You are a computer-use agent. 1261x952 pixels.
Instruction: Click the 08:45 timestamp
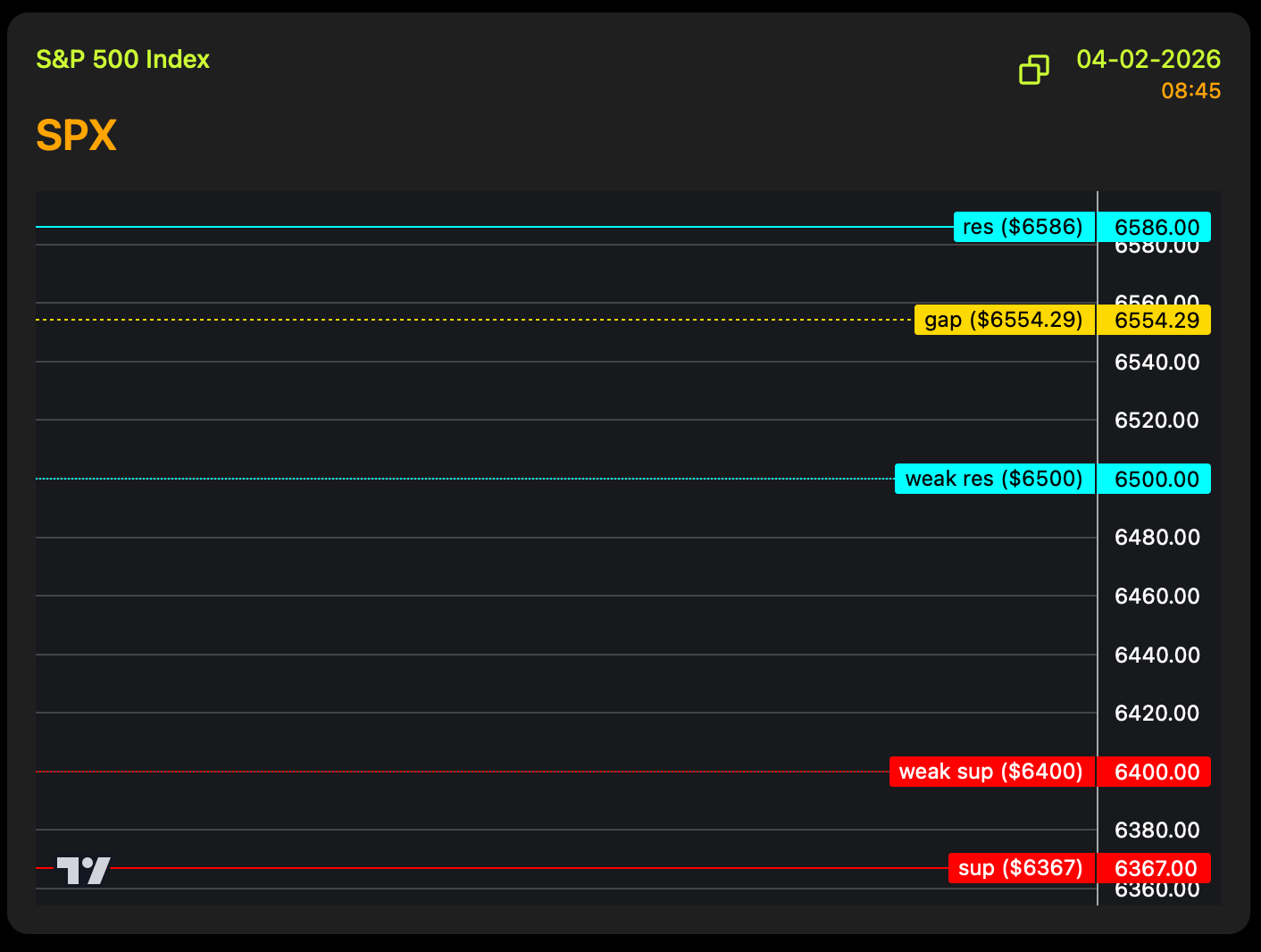coord(1190,91)
